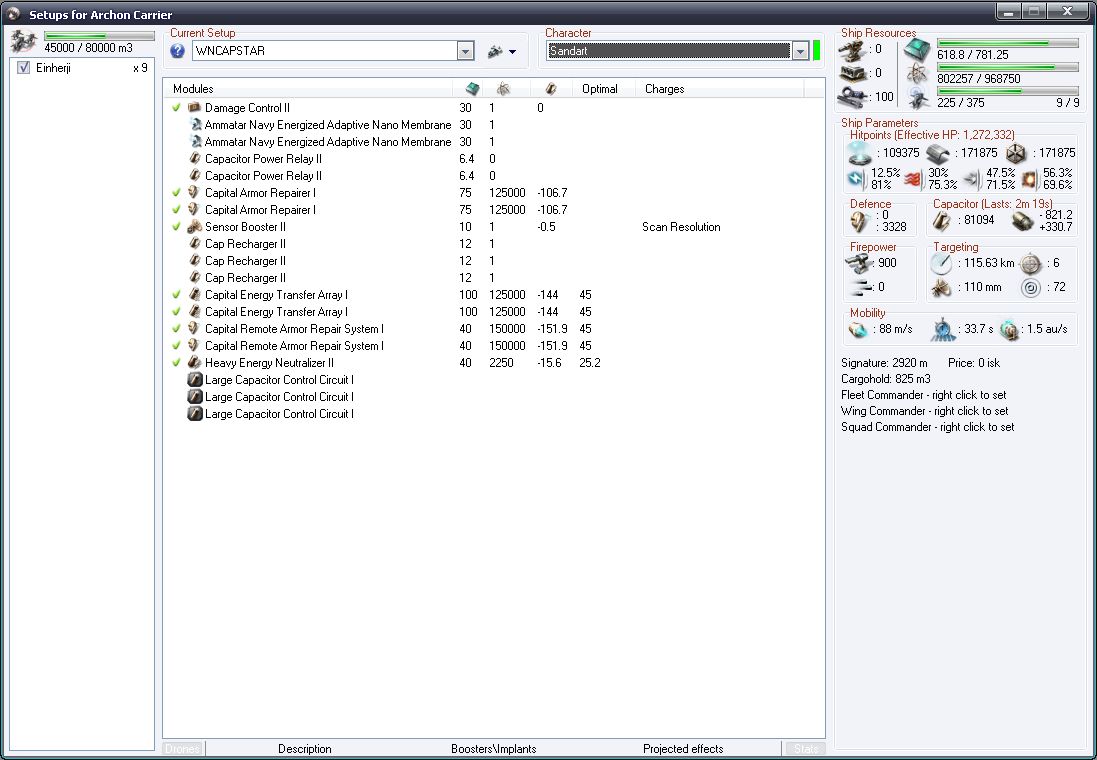Click the WNCAPSTAR setup name field
Viewport: 1097px width, 760px height.
click(x=325, y=51)
